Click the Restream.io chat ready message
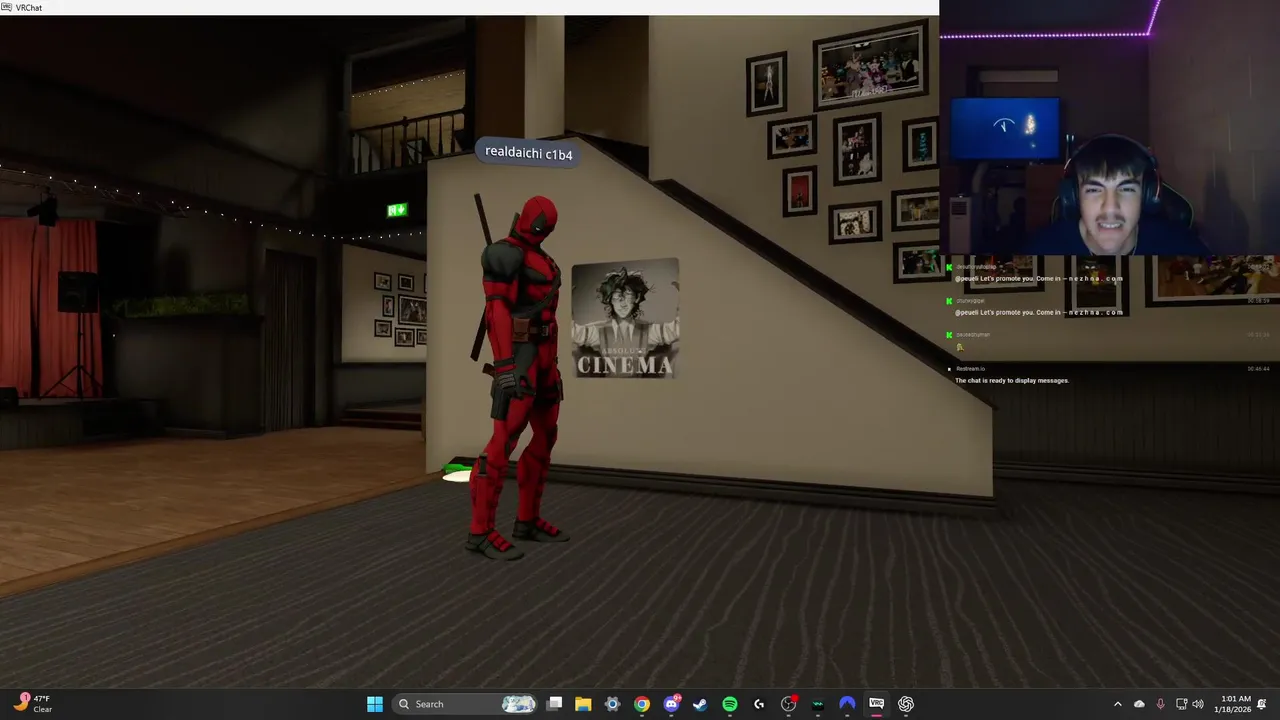The width and height of the screenshot is (1280, 720). click(x=1012, y=380)
